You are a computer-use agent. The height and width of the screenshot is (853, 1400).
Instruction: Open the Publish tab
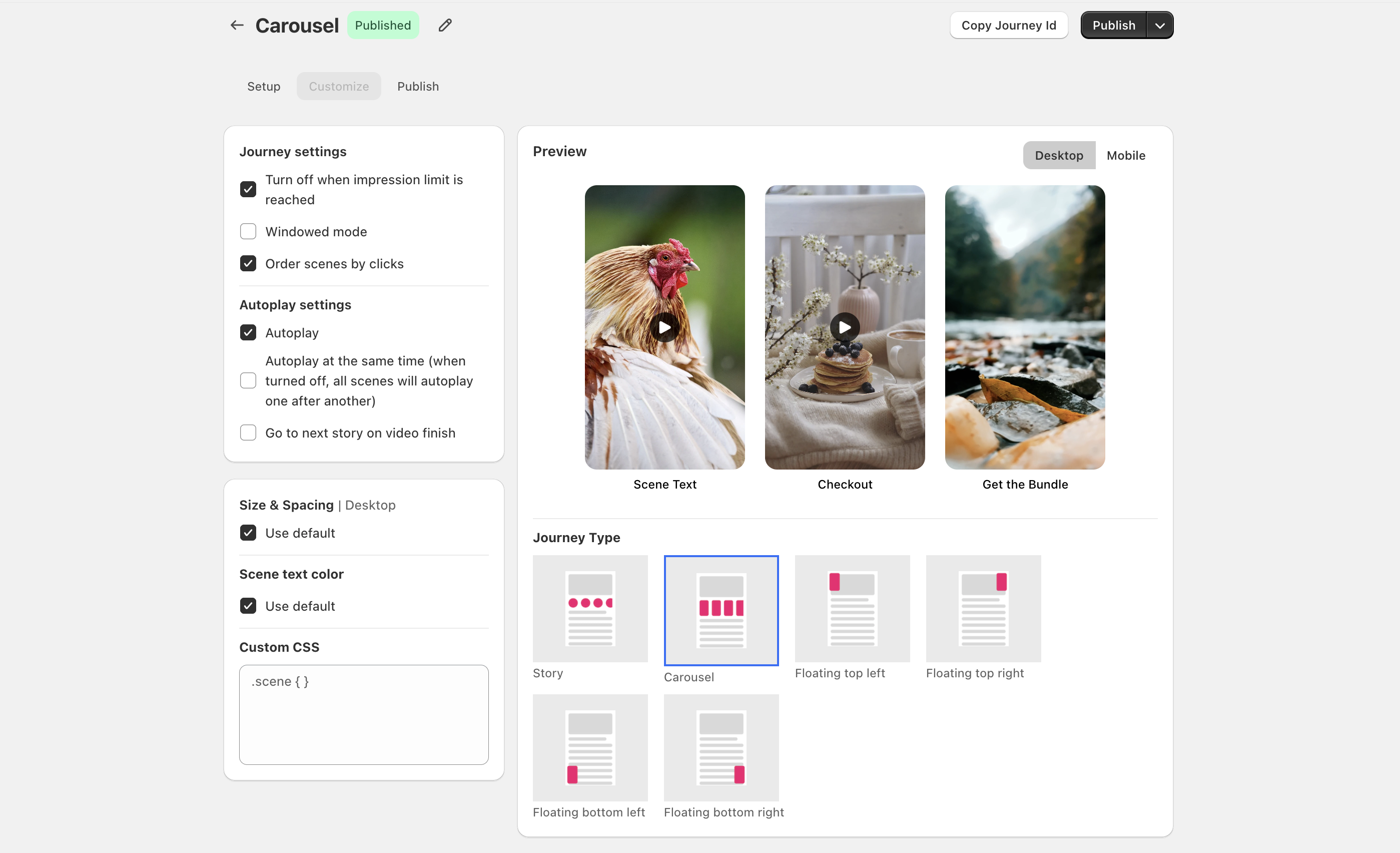pyautogui.click(x=418, y=87)
